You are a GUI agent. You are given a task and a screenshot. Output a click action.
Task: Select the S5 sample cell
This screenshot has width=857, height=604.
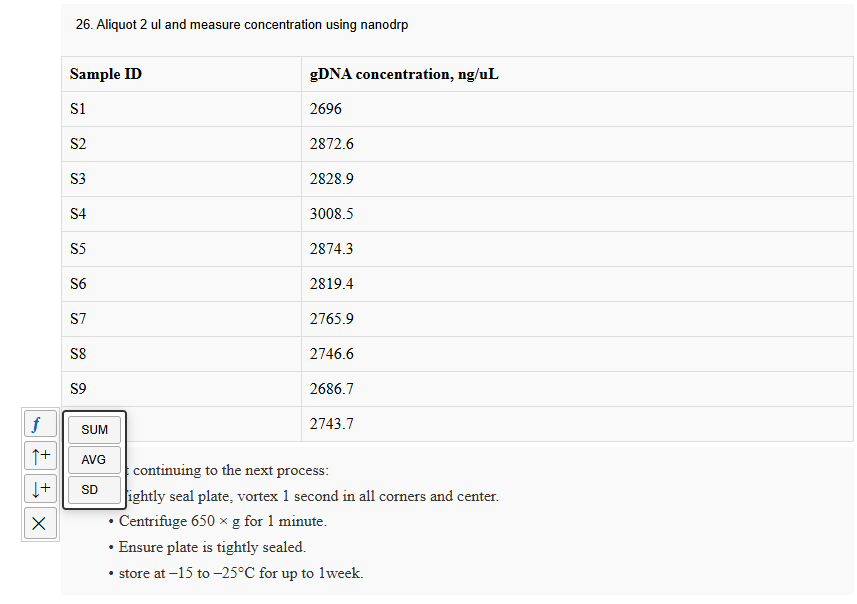click(x=79, y=249)
